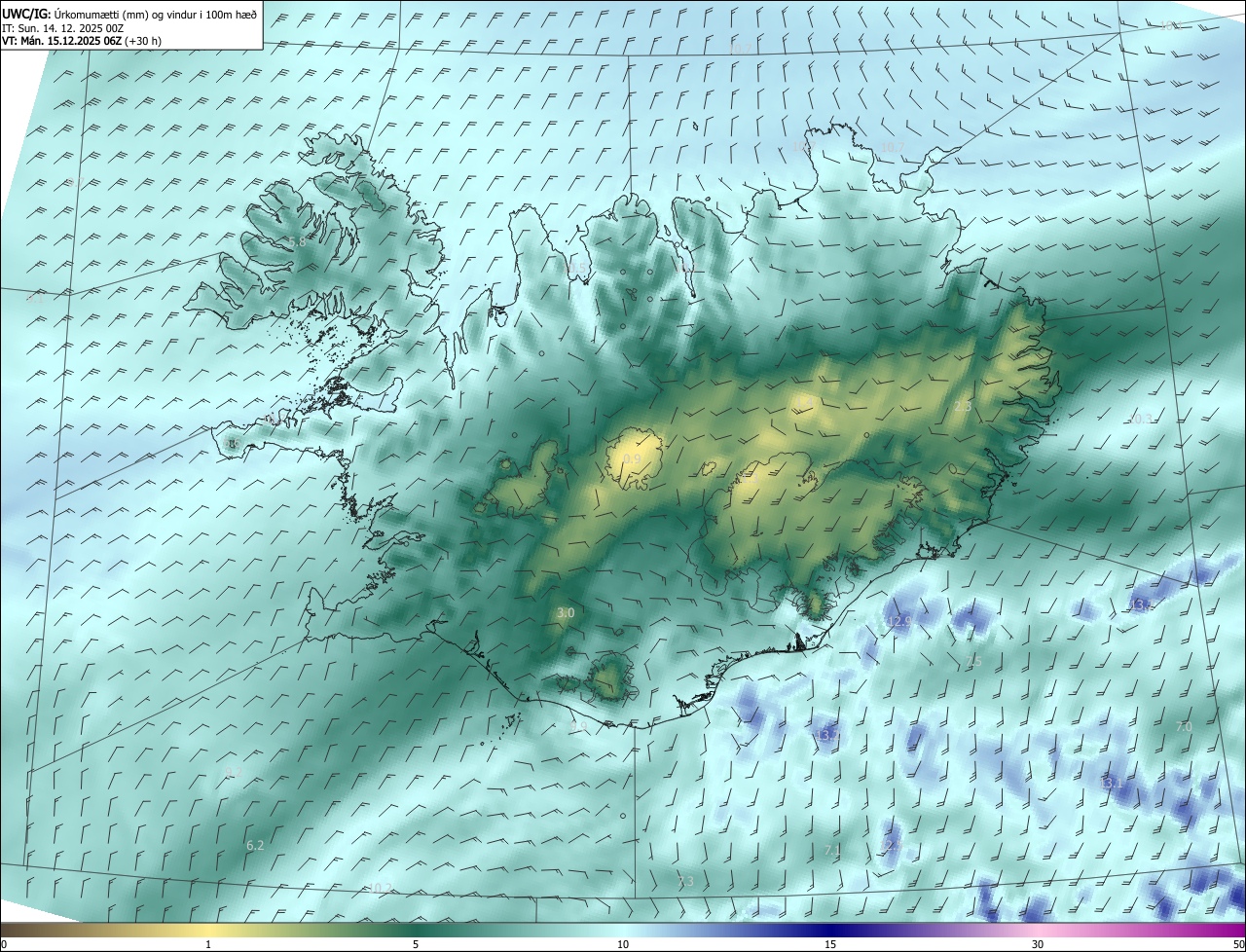Click the map value '2.3' in eastern Iceland

coord(963,406)
